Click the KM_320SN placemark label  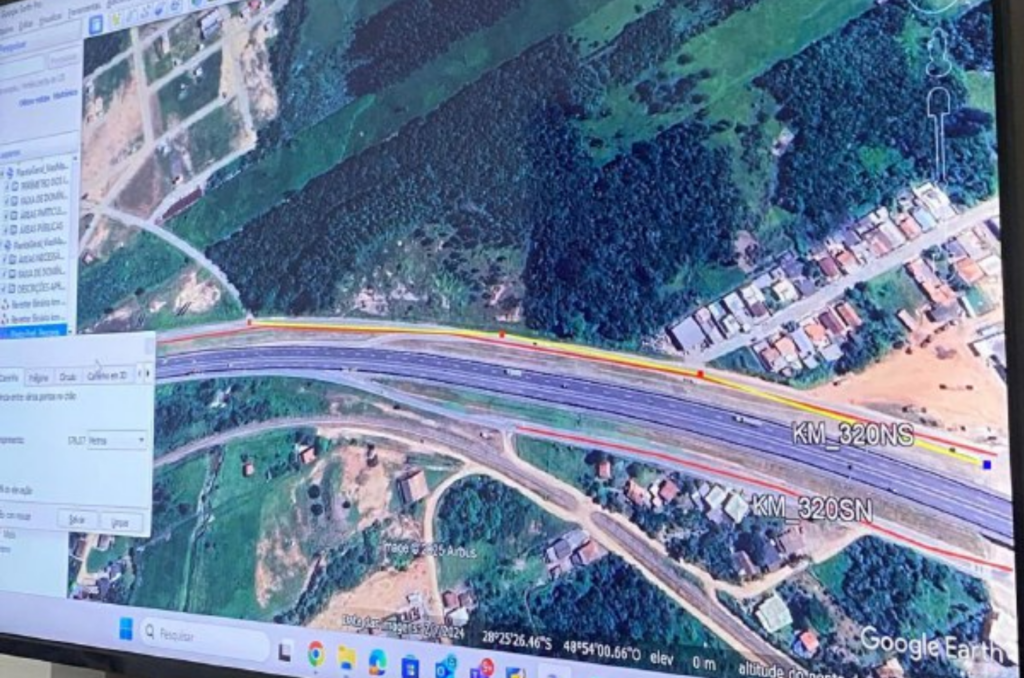(x=811, y=508)
